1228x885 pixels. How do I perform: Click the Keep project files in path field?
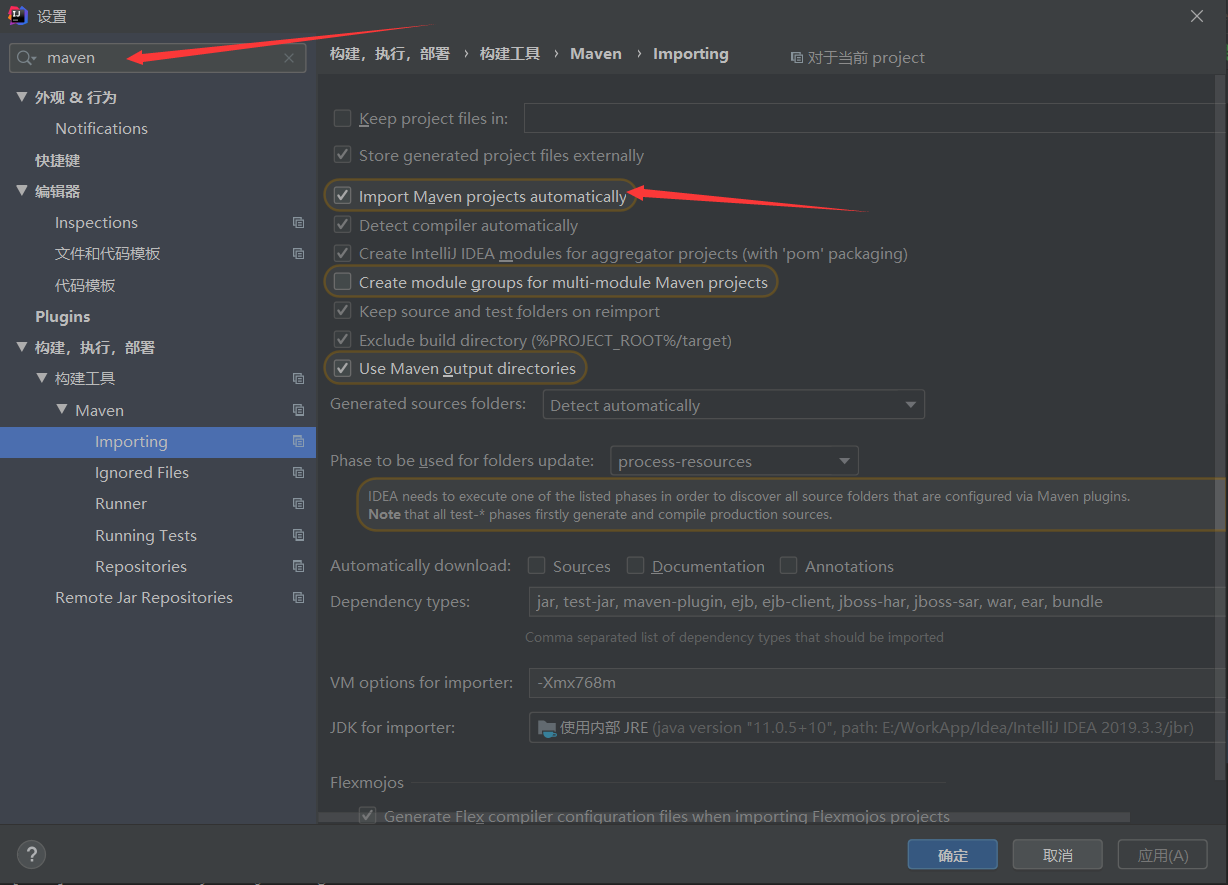click(x=875, y=118)
